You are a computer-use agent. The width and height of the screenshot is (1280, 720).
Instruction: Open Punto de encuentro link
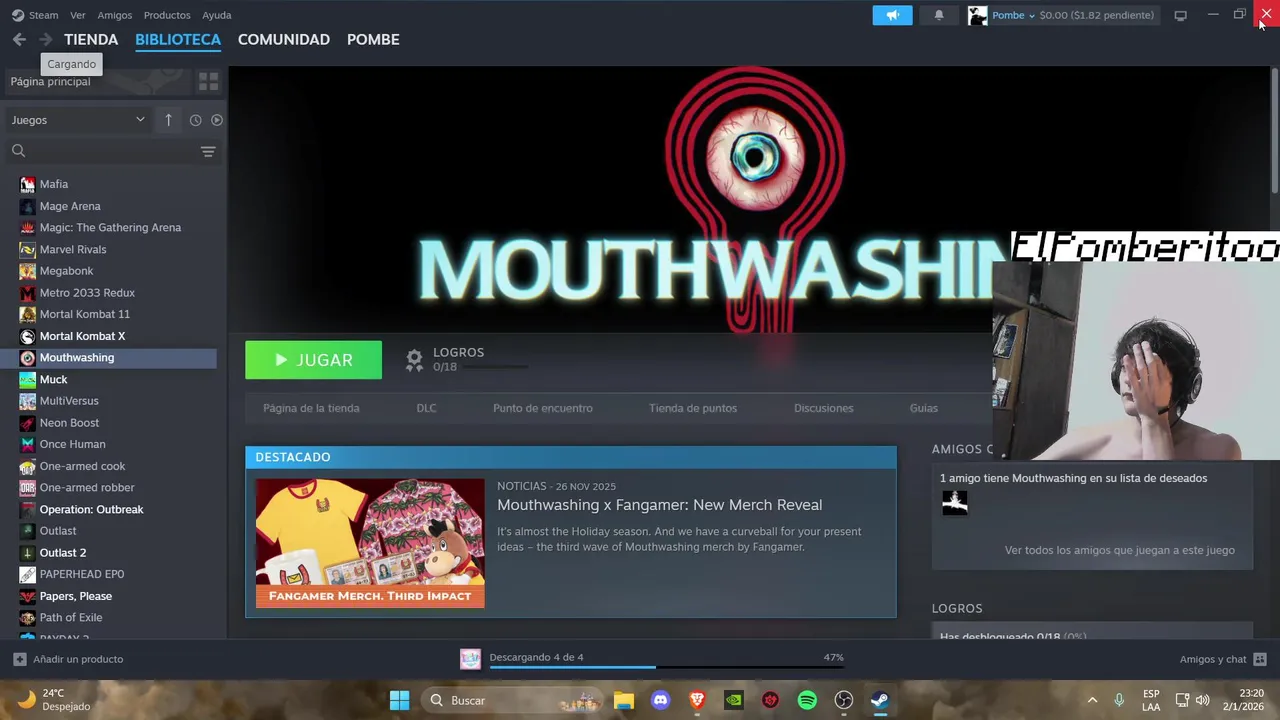tap(543, 408)
